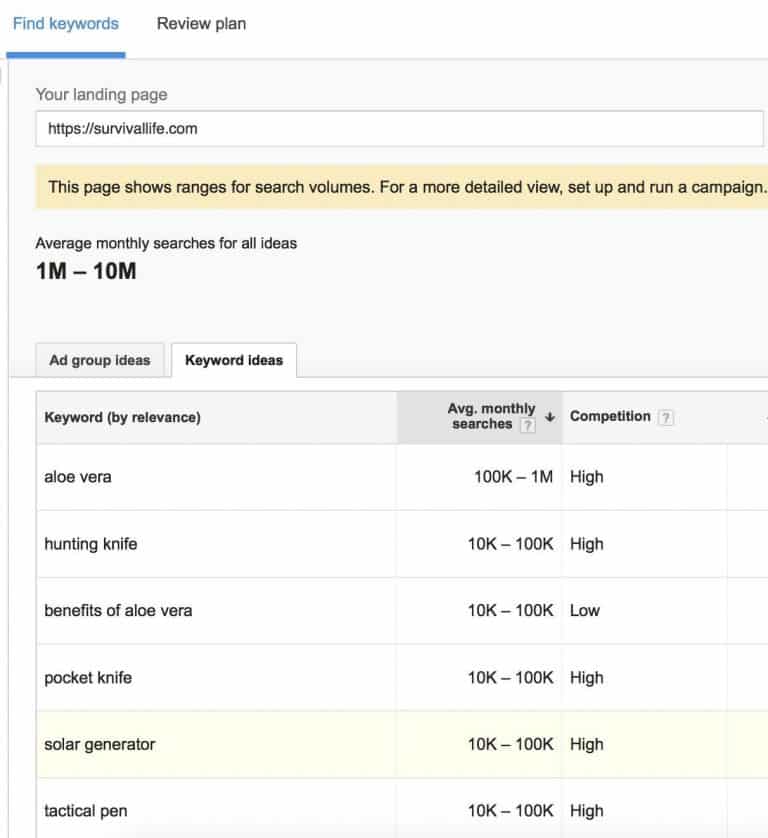Viewport: 768px width, 838px height.
Task: Select the keyword aloe vera
Action: click(x=78, y=477)
